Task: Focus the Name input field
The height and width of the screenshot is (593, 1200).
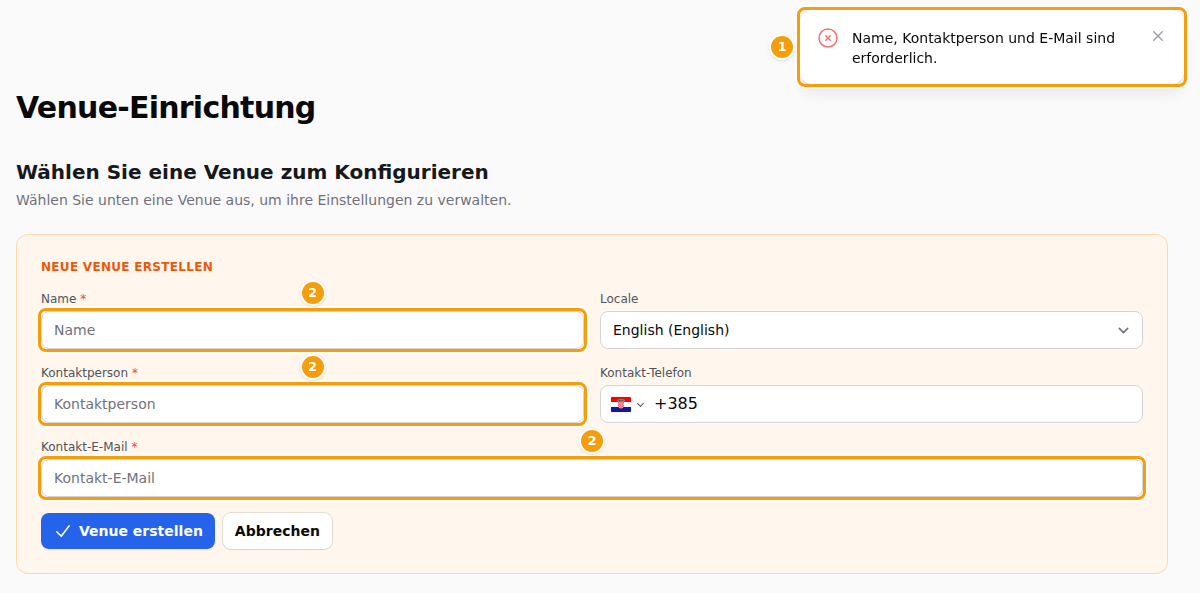Action: pyautogui.click(x=312, y=330)
